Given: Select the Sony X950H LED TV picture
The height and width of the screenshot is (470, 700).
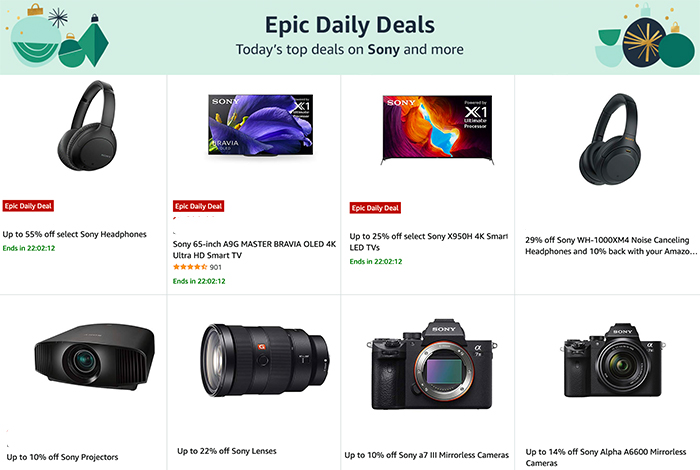Looking at the screenshot, I should (x=438, y=129).
